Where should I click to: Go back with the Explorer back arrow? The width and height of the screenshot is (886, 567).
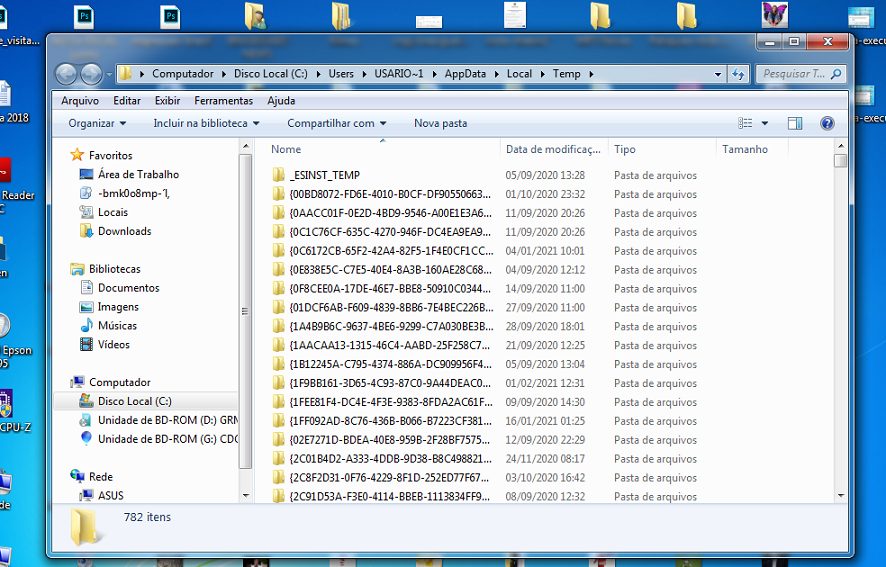pos(66,74)
